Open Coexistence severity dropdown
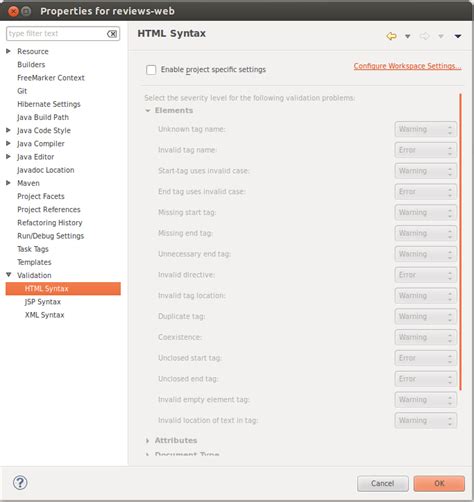This screenshot has width=474, height=502. click(426, 337)
